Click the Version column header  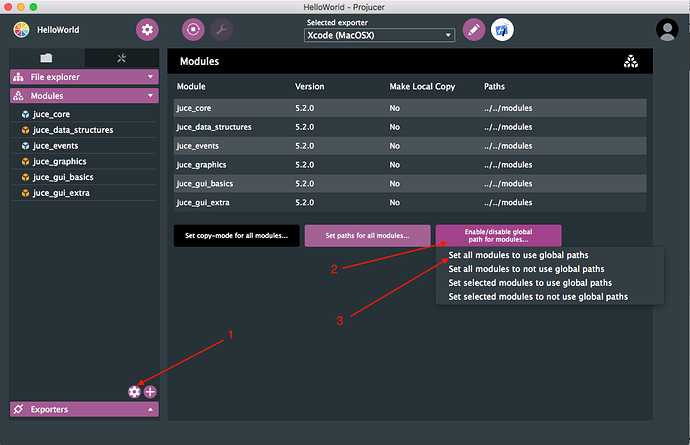tap(309, 86)
